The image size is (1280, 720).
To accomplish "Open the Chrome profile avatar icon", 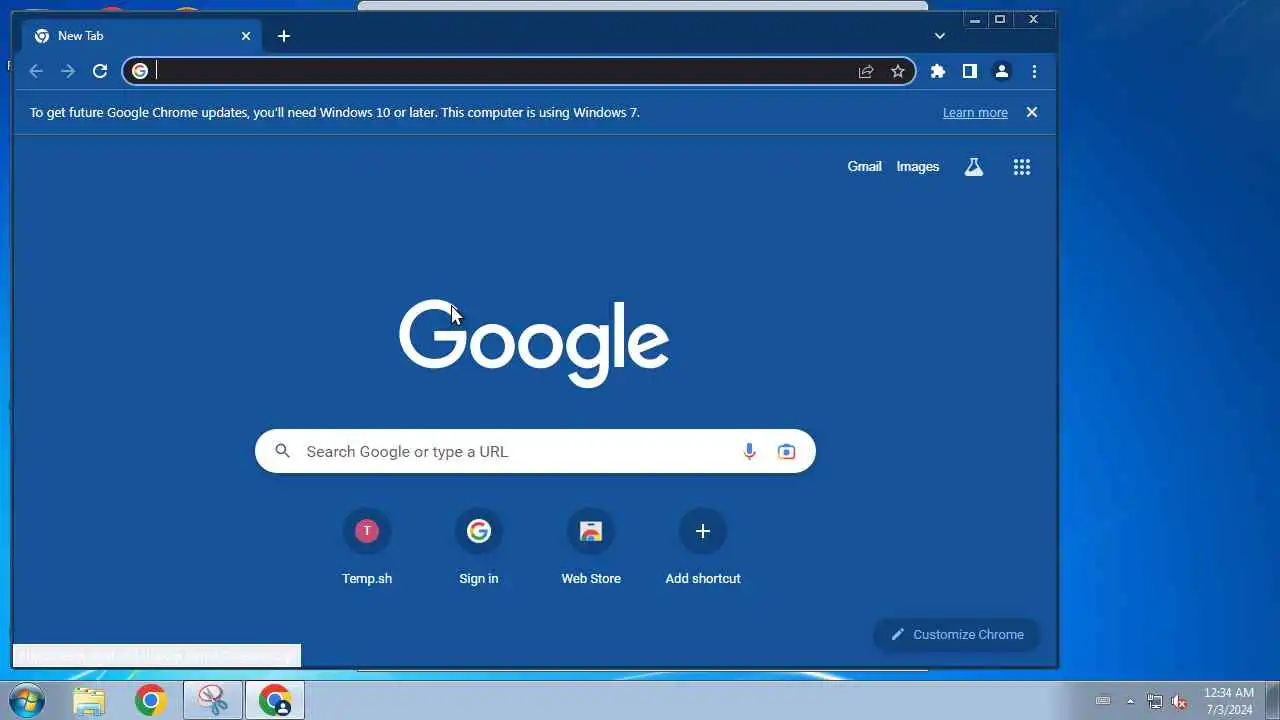I will click(x=1001, y=71).
